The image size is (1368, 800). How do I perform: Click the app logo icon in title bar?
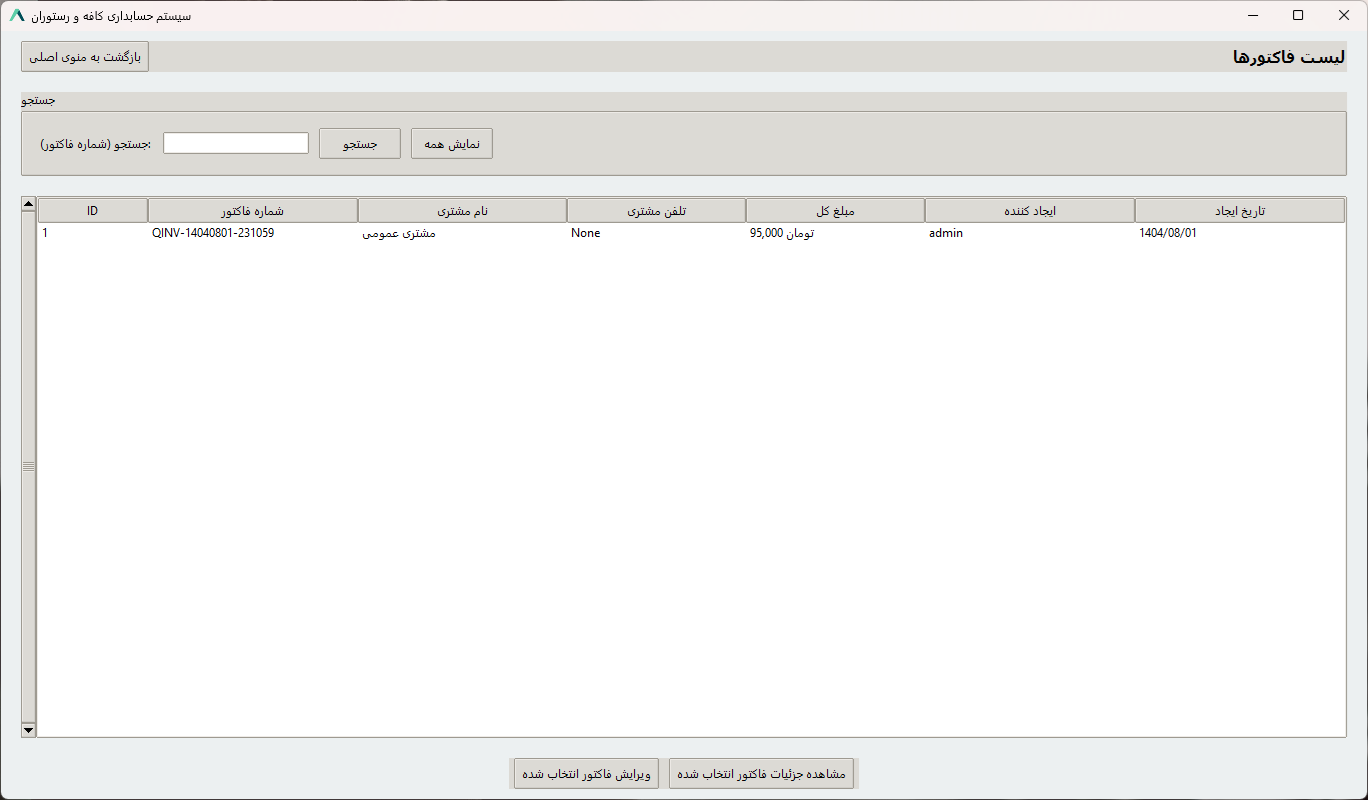click(17, 16)
